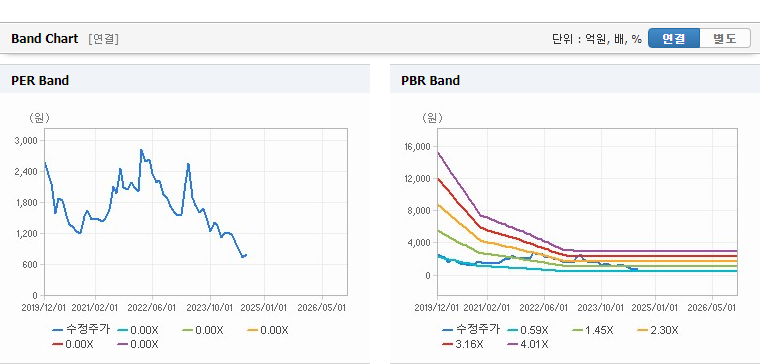This screenshot has width=760, height=364.
Task: Click 2019/12/01 x-axis label in PER chart
Action: tap(45, 307)
